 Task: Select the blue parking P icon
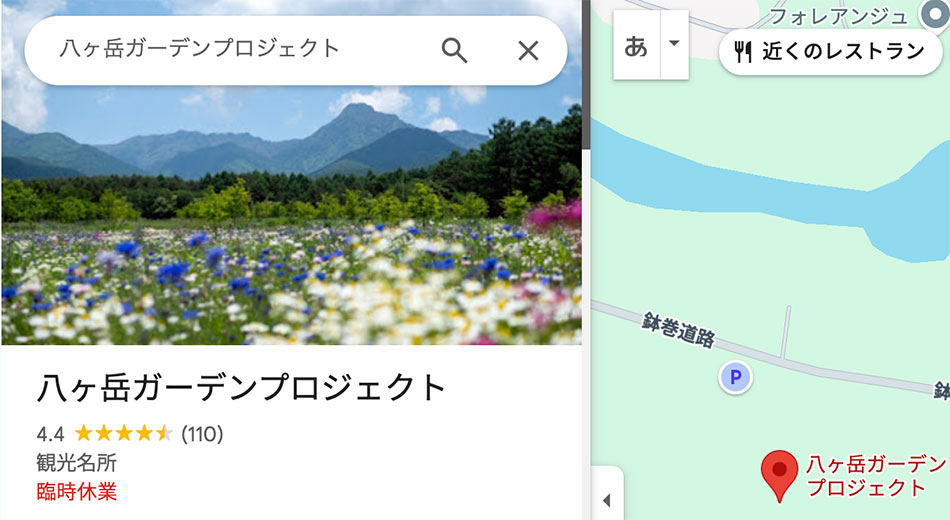tap(736, 377)
